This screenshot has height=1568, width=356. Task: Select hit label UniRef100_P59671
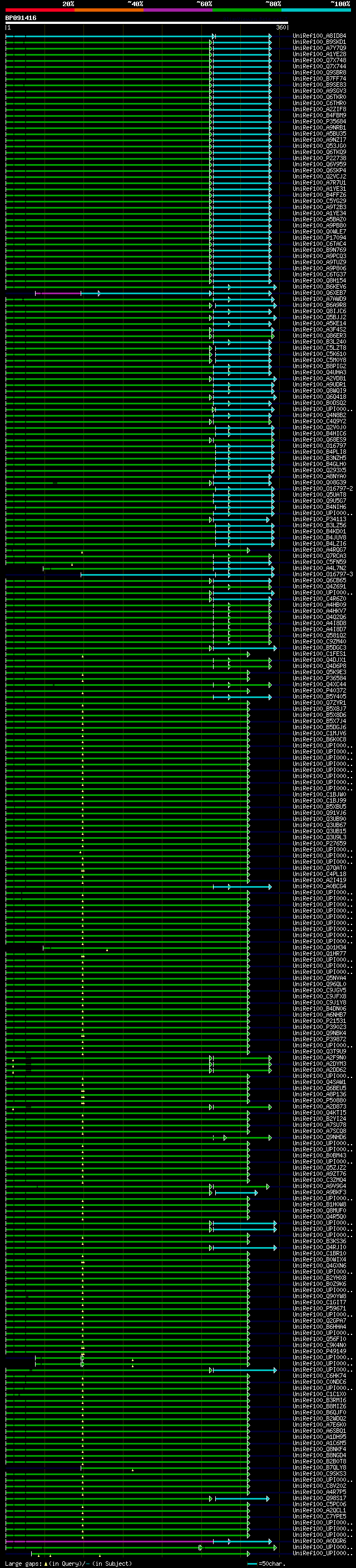tap(319, 1308)
